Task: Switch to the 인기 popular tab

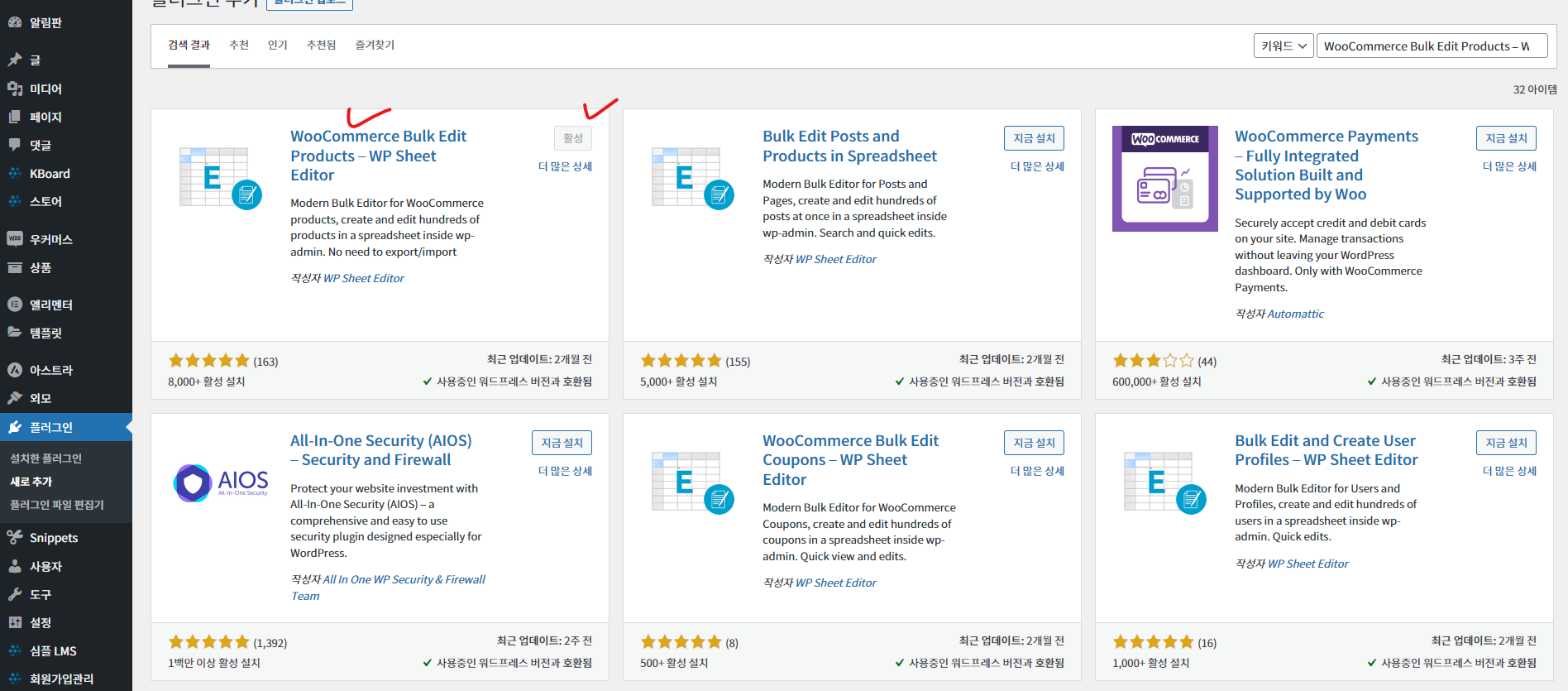Action: [278, 45]
